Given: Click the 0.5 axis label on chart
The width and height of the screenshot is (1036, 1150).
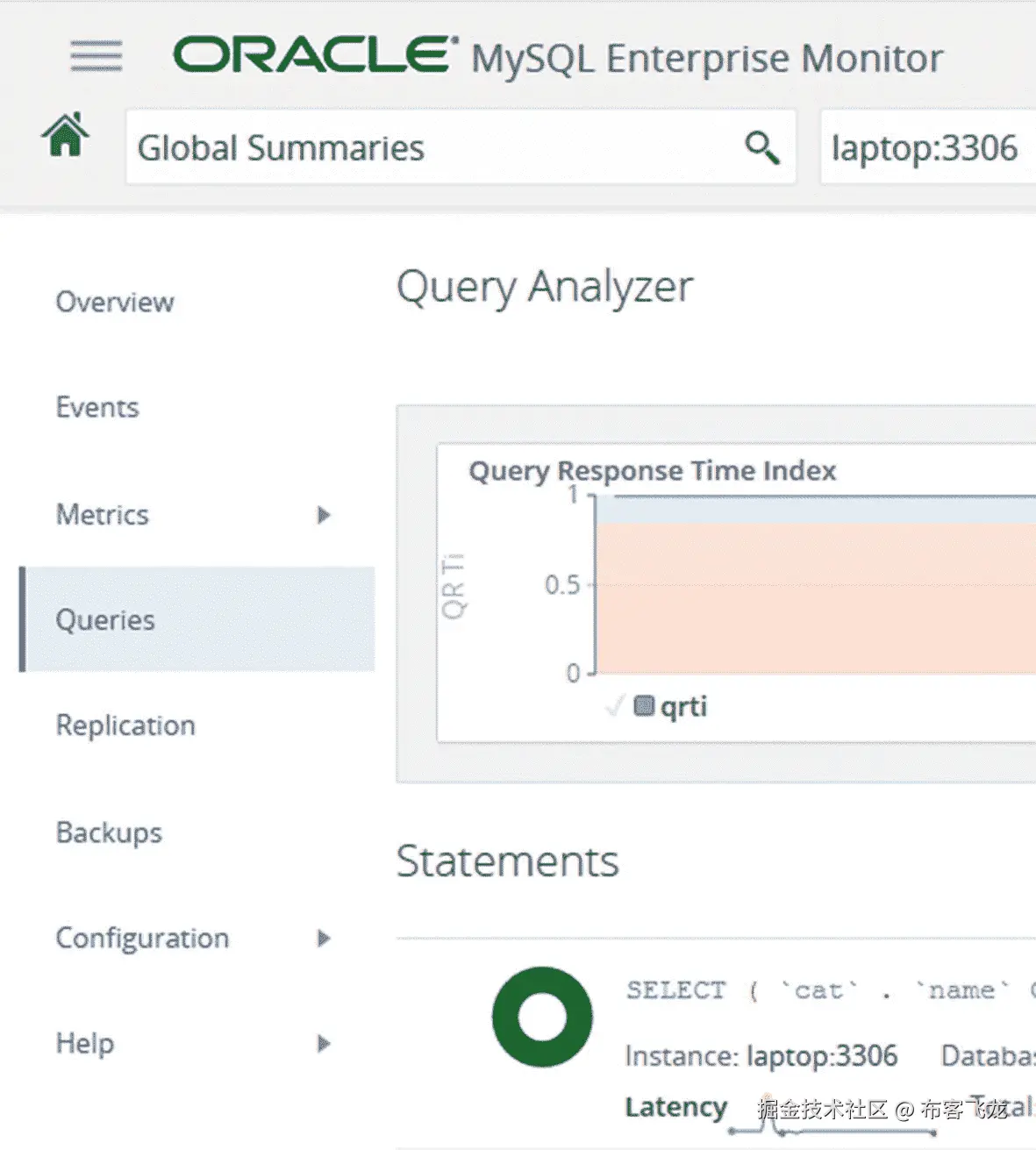Looking at the screenshot, I should click(562, 585).
